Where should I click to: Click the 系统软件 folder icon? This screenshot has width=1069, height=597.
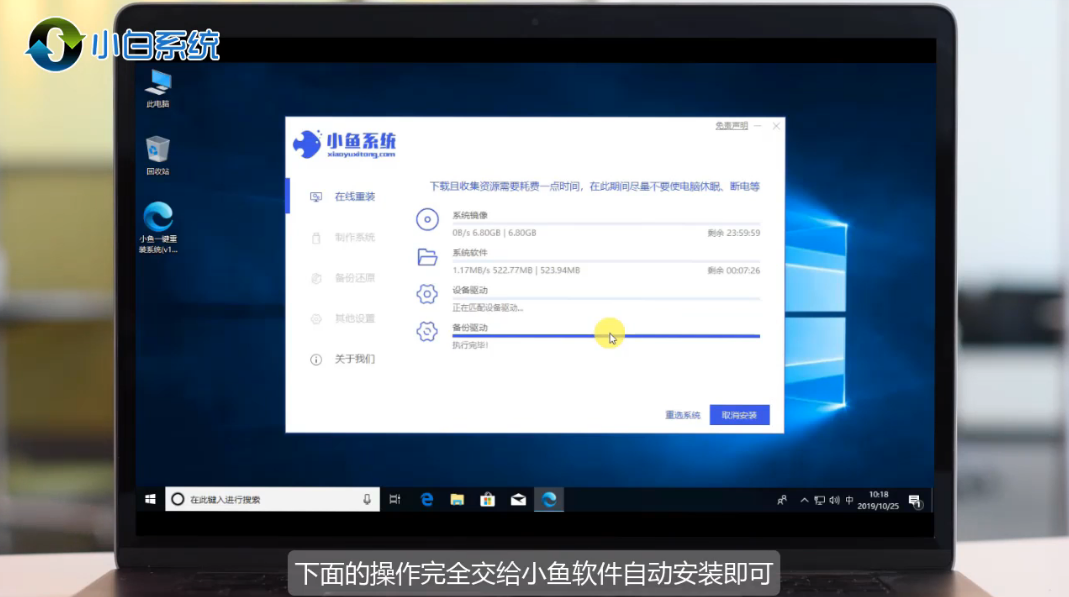tap(427, 257)
